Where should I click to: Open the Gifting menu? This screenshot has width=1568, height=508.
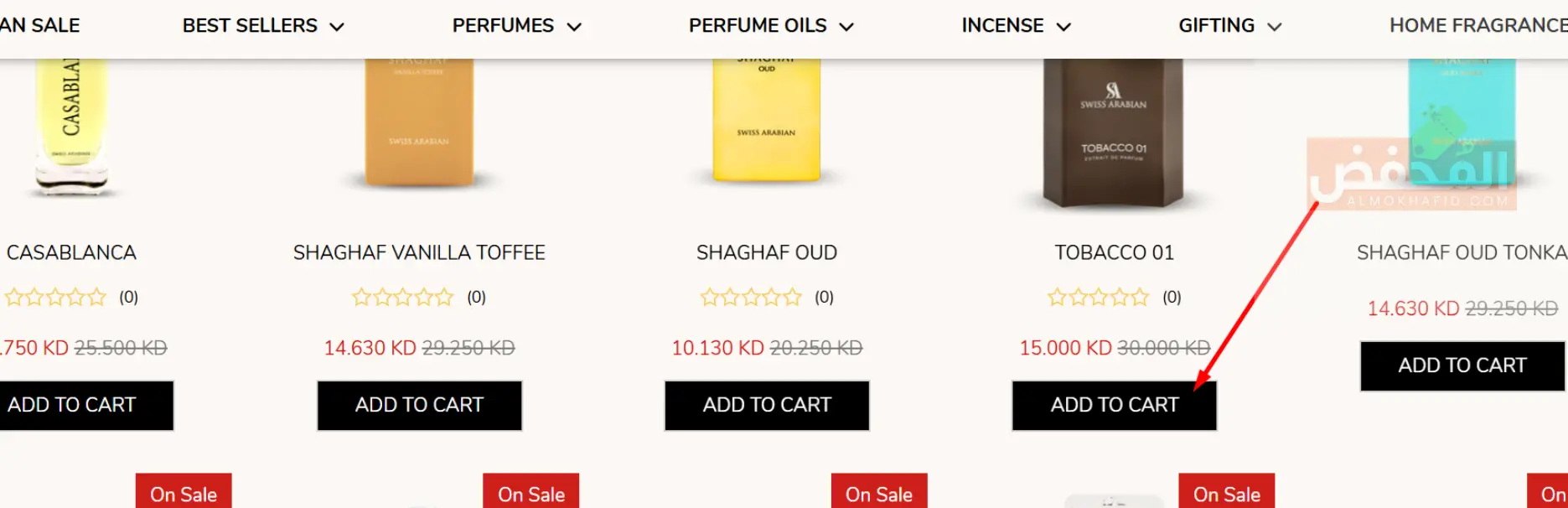[x=1229, y=26]
